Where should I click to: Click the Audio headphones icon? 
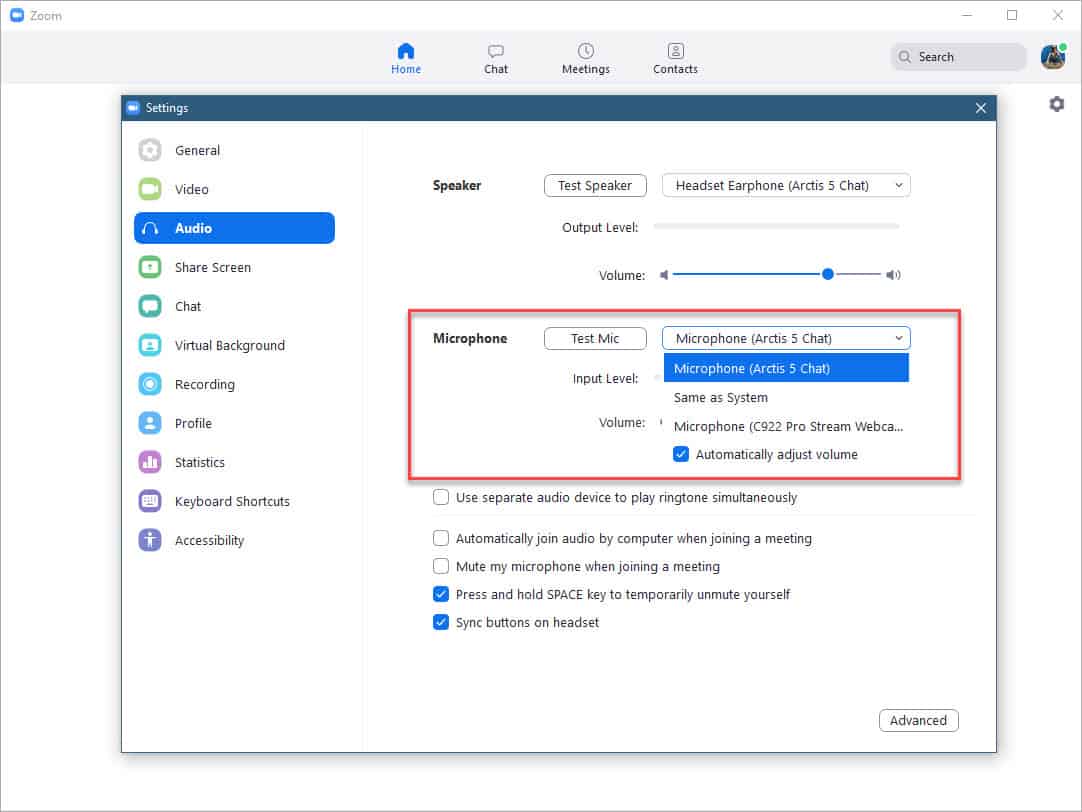[x=150, y=228]
